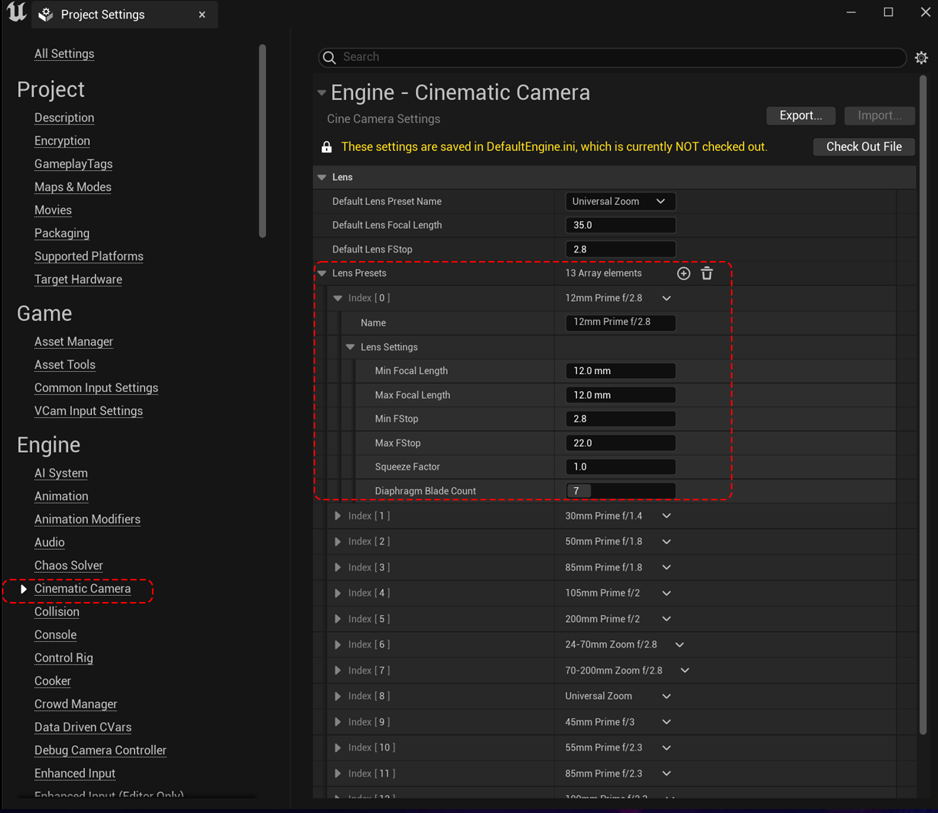
Task: Click the Check Out File button
Action: [x=864, y=147]
